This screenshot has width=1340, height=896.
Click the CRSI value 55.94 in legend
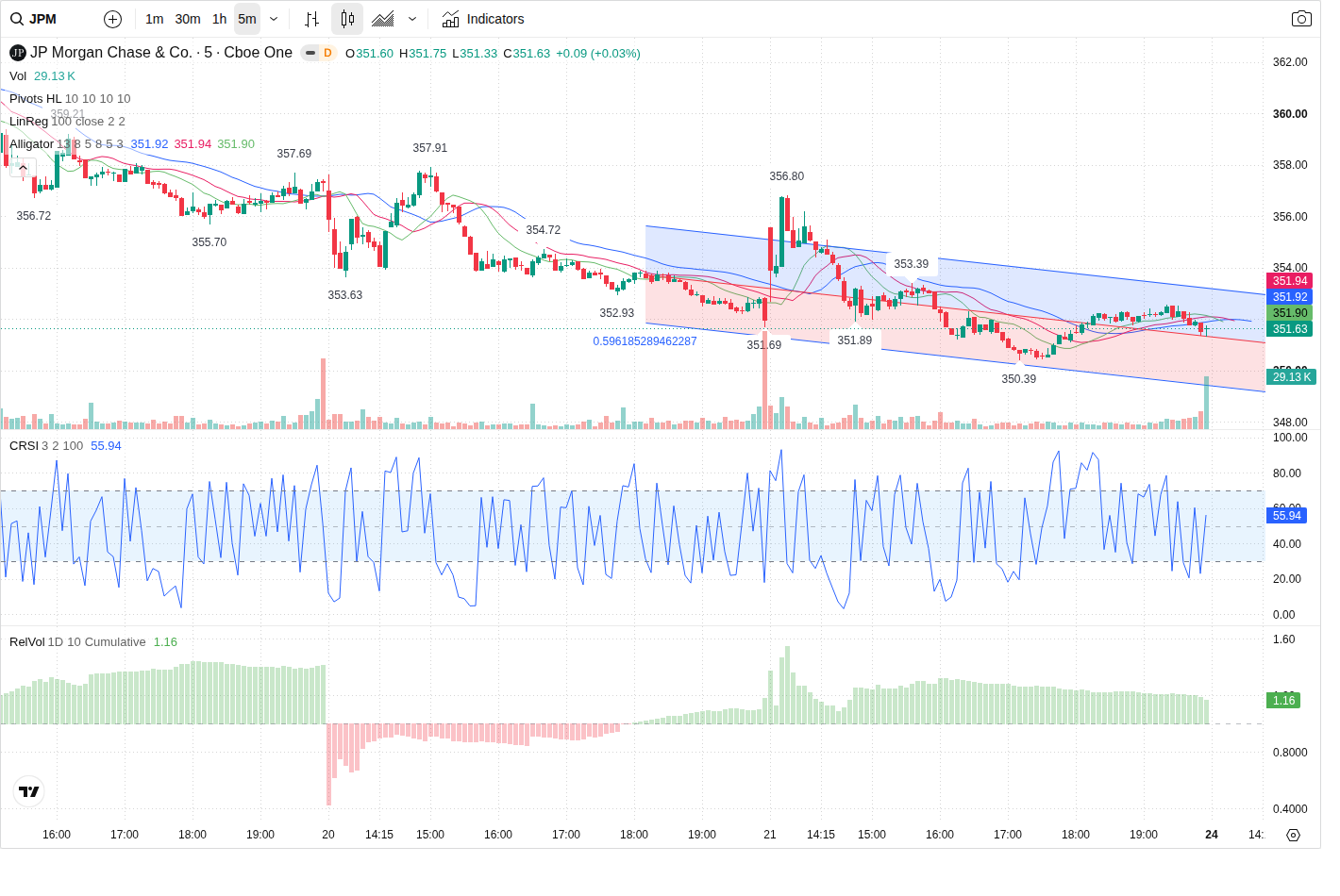106,446
